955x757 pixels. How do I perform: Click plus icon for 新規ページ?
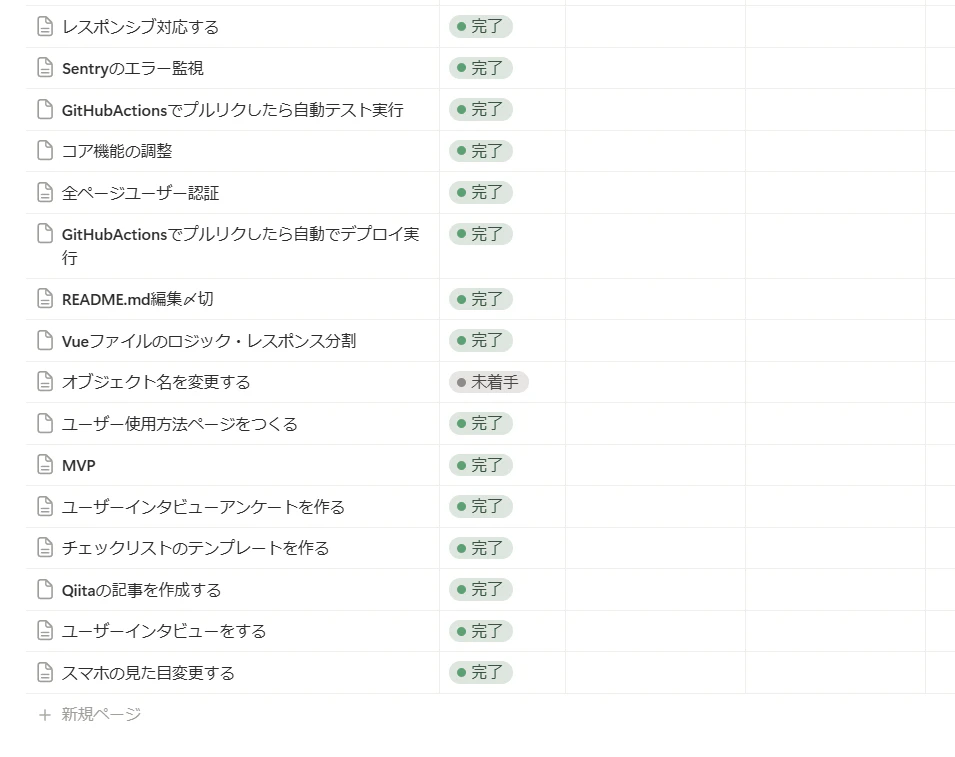point(44,714)
